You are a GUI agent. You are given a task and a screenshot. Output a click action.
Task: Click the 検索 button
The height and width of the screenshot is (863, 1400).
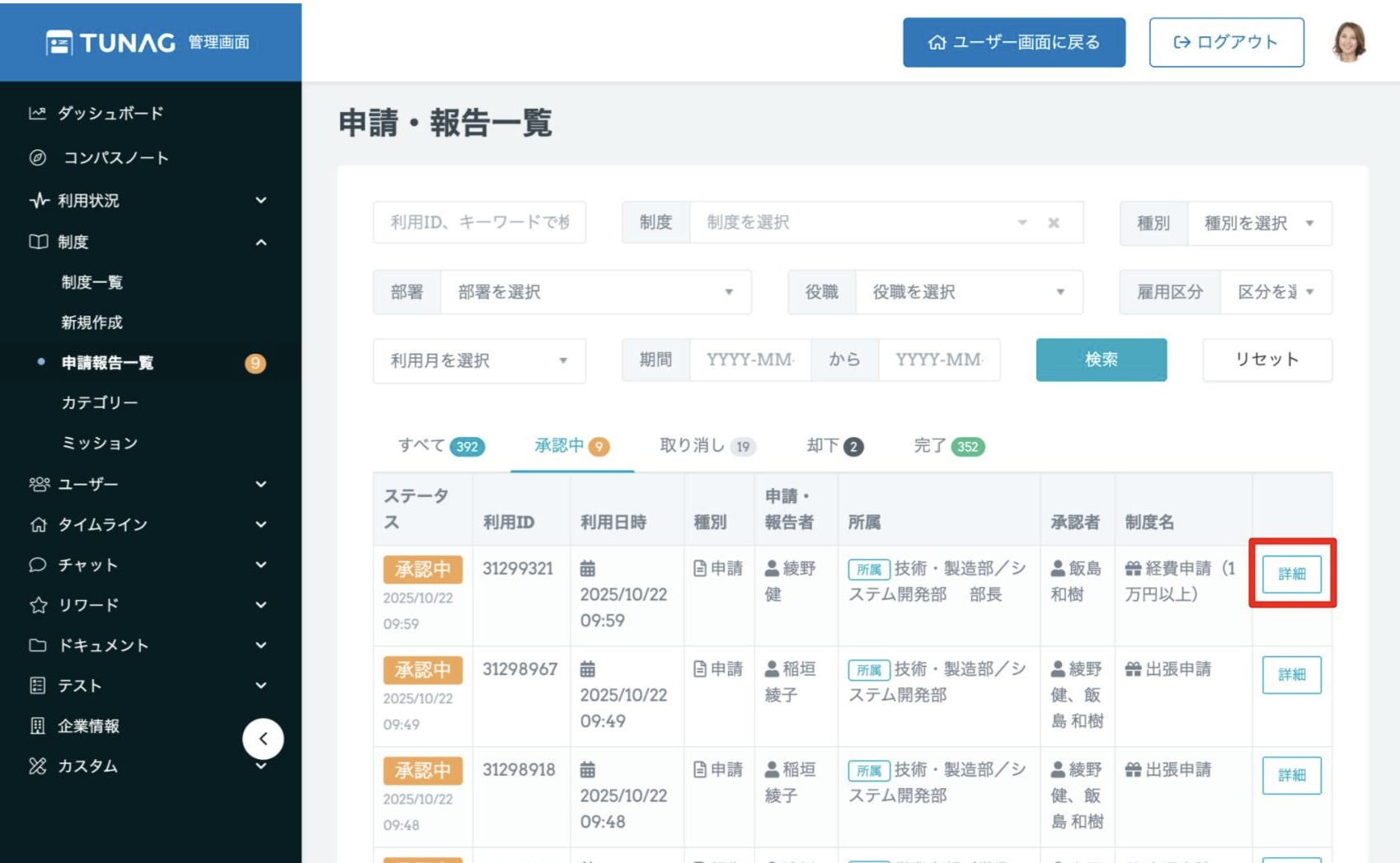[1101, 359]
